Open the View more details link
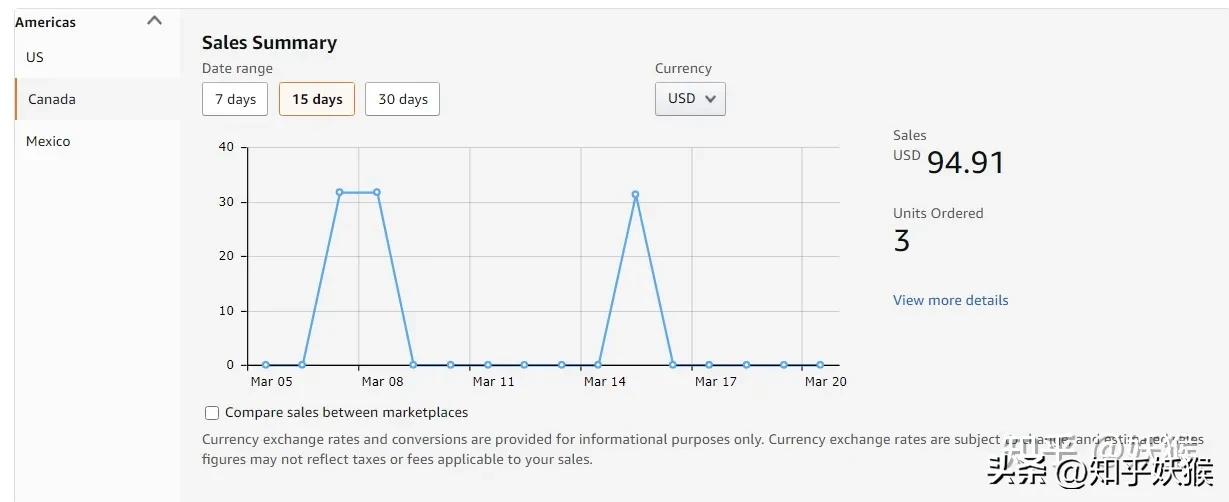This screenshot has width=1229, height=502. [x=950, y=300]
